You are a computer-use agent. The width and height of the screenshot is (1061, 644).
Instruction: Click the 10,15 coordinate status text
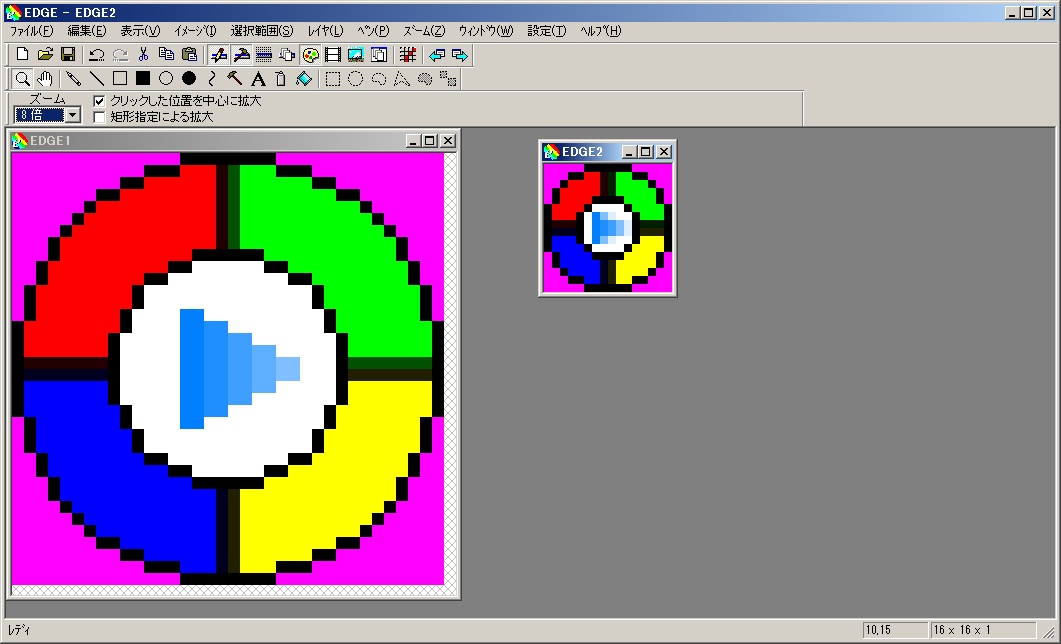(x=878, y=630)
